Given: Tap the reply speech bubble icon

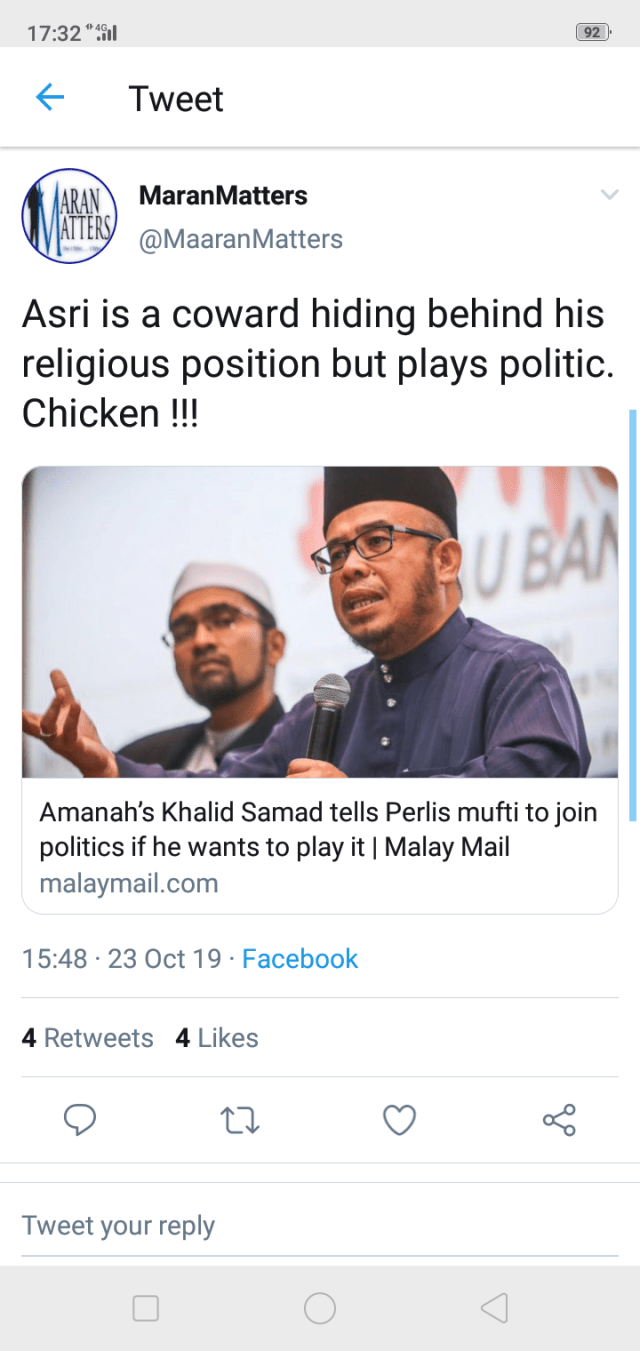Looking at the screenshot, I should click(80, 1119).
